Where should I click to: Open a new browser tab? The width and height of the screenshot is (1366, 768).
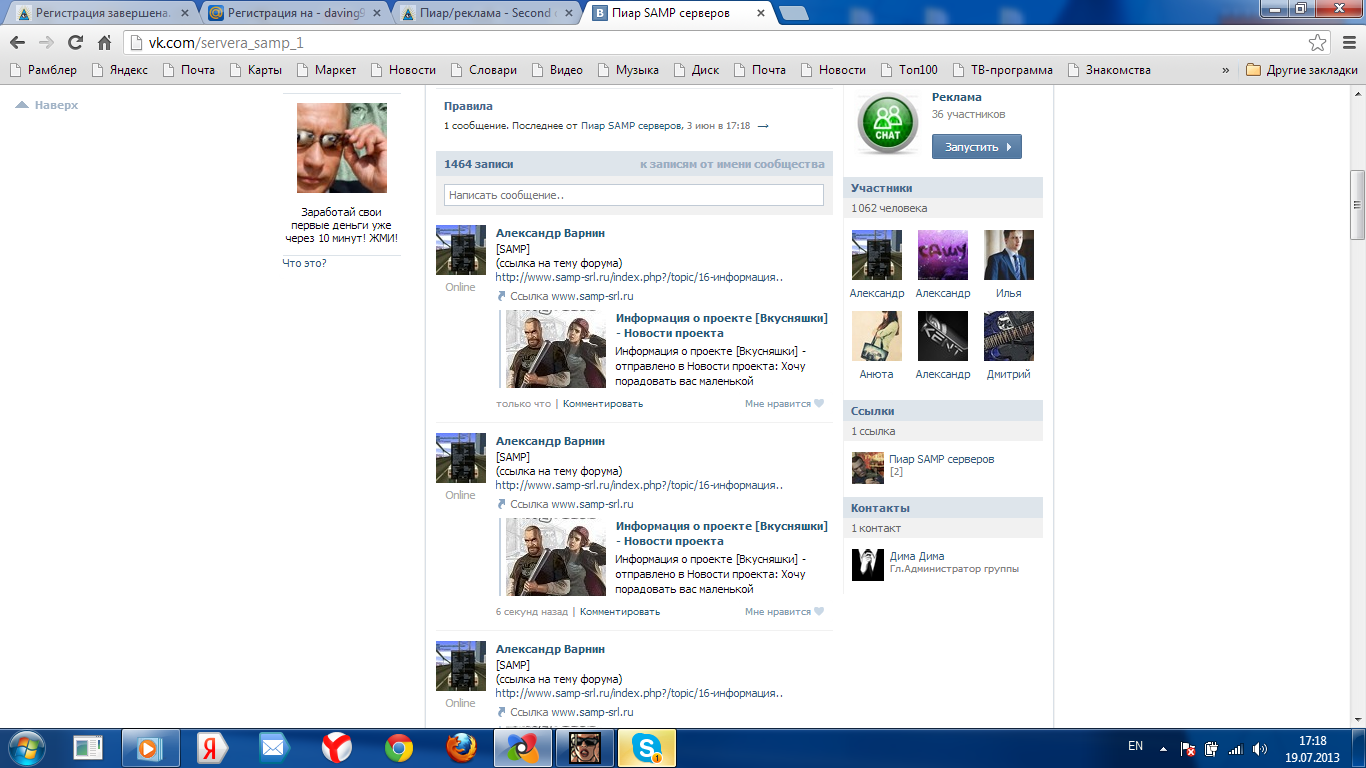click(x=794, y=13)
